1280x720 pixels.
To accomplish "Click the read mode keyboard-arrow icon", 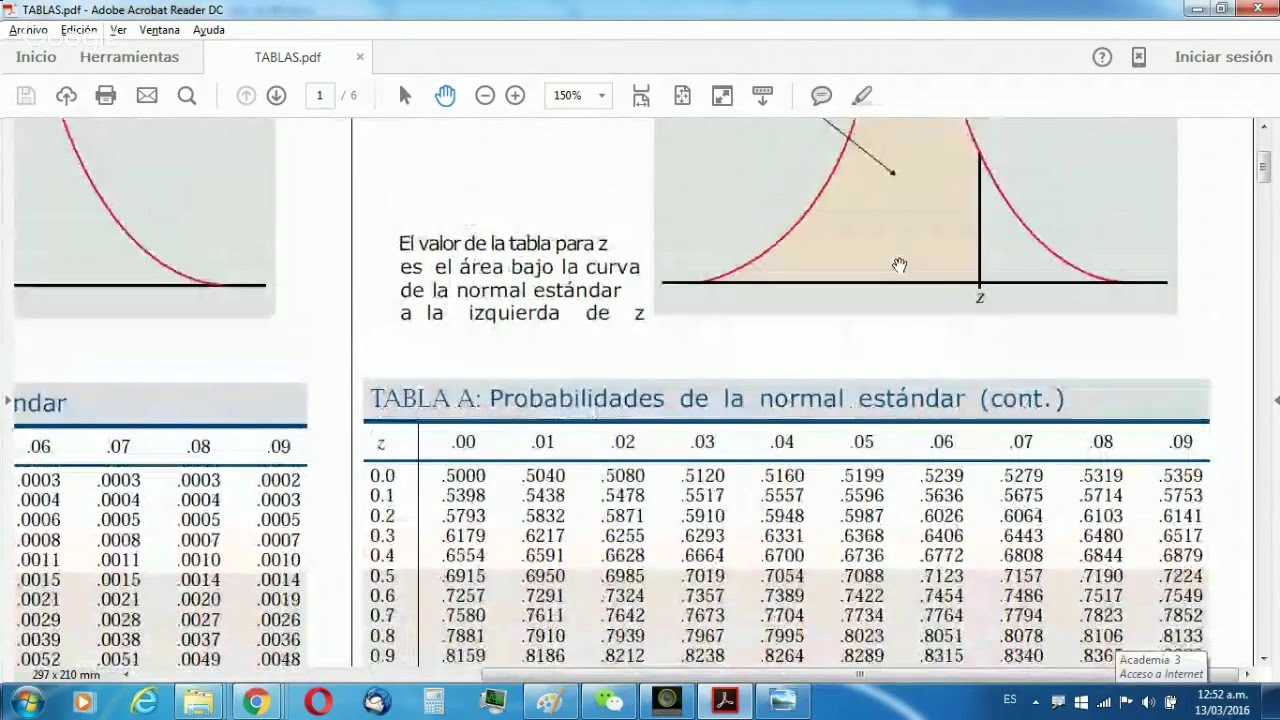I will (x=762, y=96).
